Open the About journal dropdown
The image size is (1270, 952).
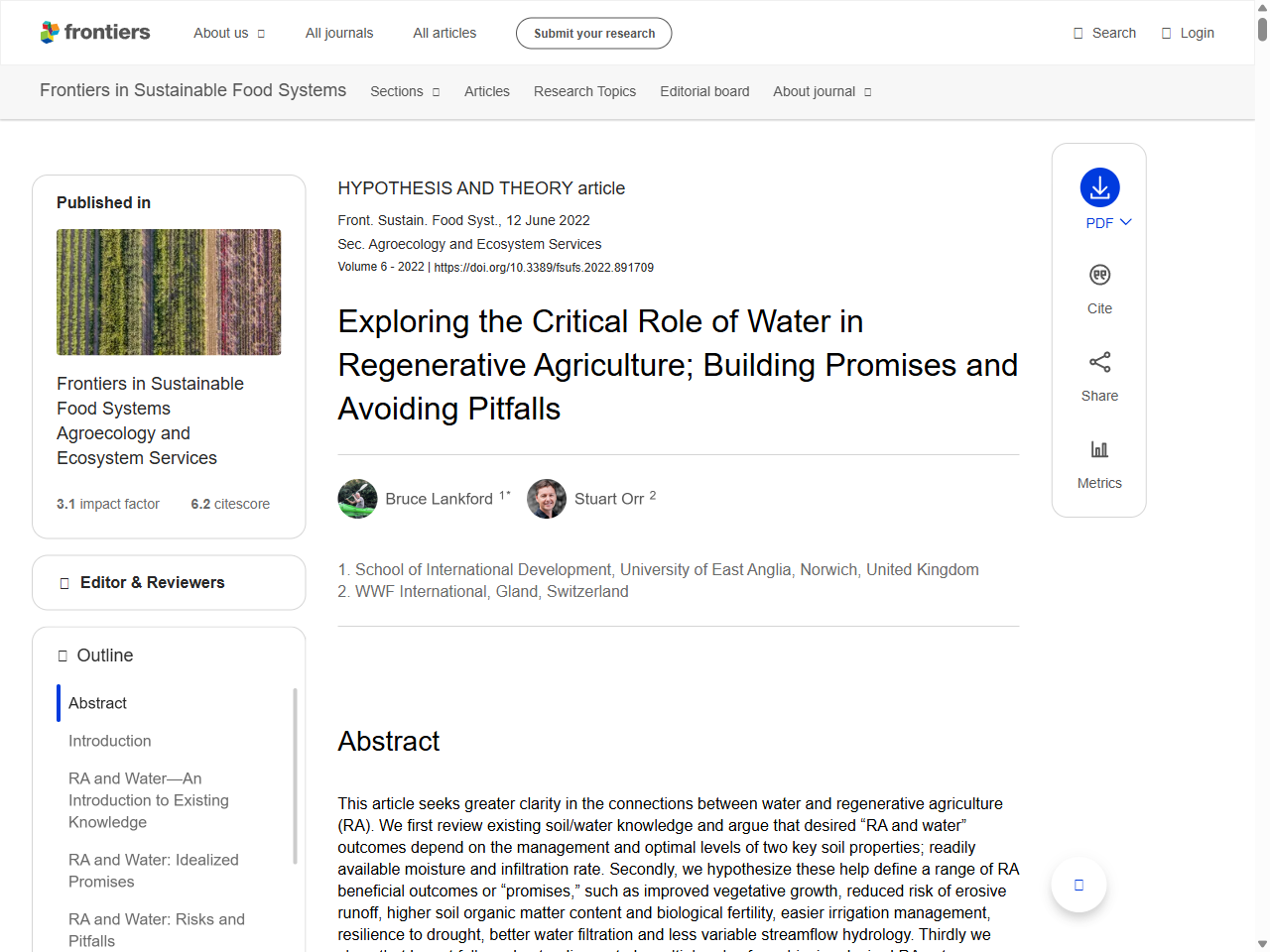[x=822, y=91]
